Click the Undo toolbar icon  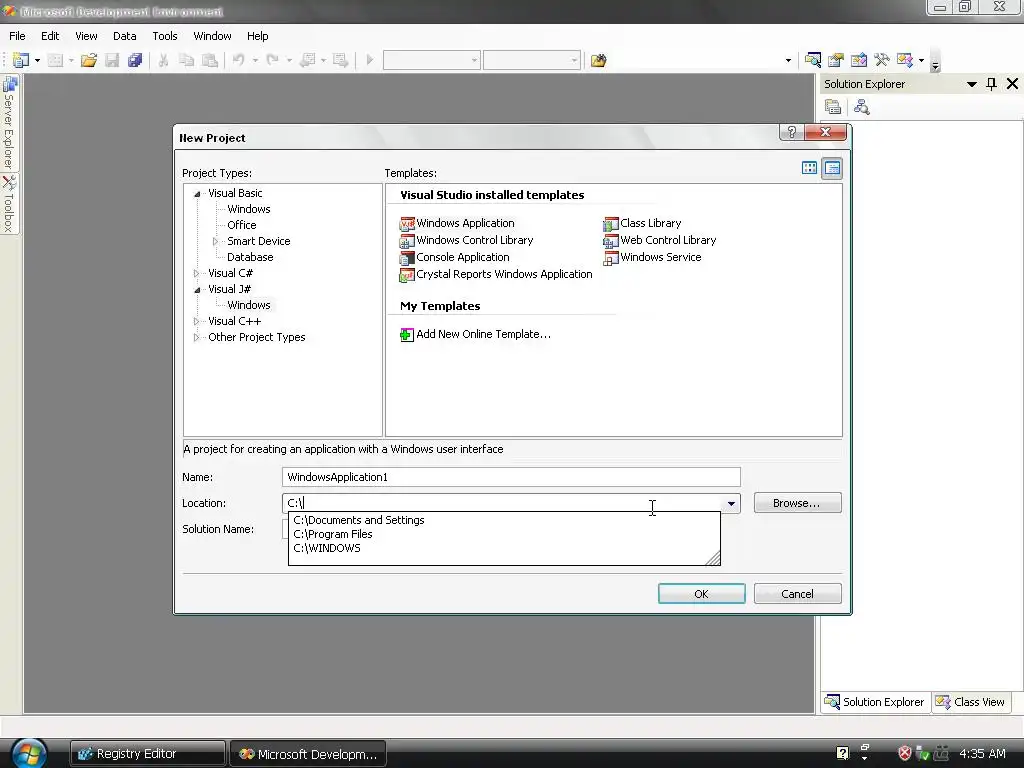tap(238, 61)
